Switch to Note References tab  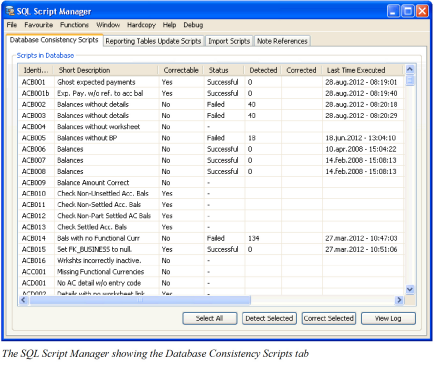(282, 41)
